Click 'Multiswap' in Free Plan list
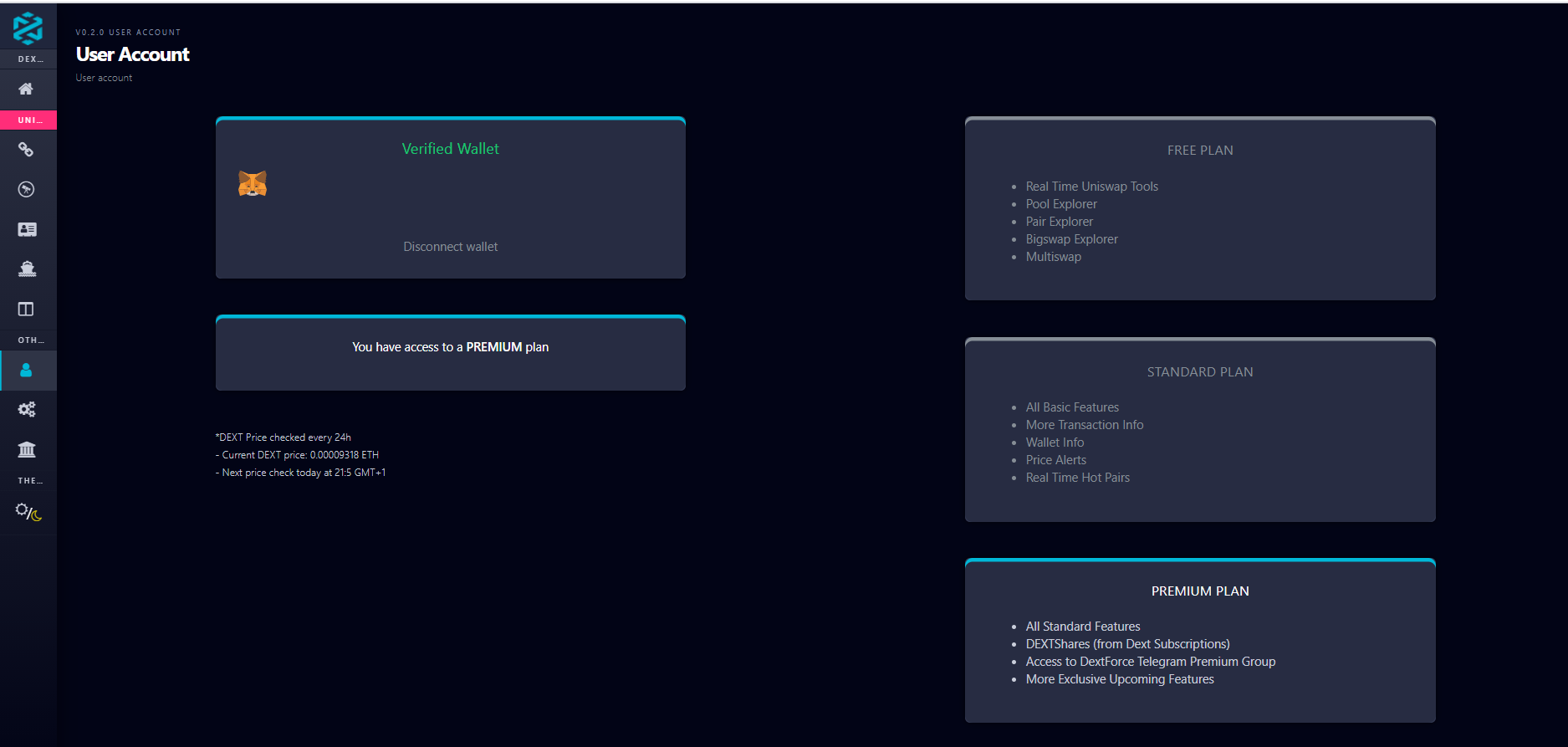Viewport: 1568px width, 747px height. pos(1054,257)
